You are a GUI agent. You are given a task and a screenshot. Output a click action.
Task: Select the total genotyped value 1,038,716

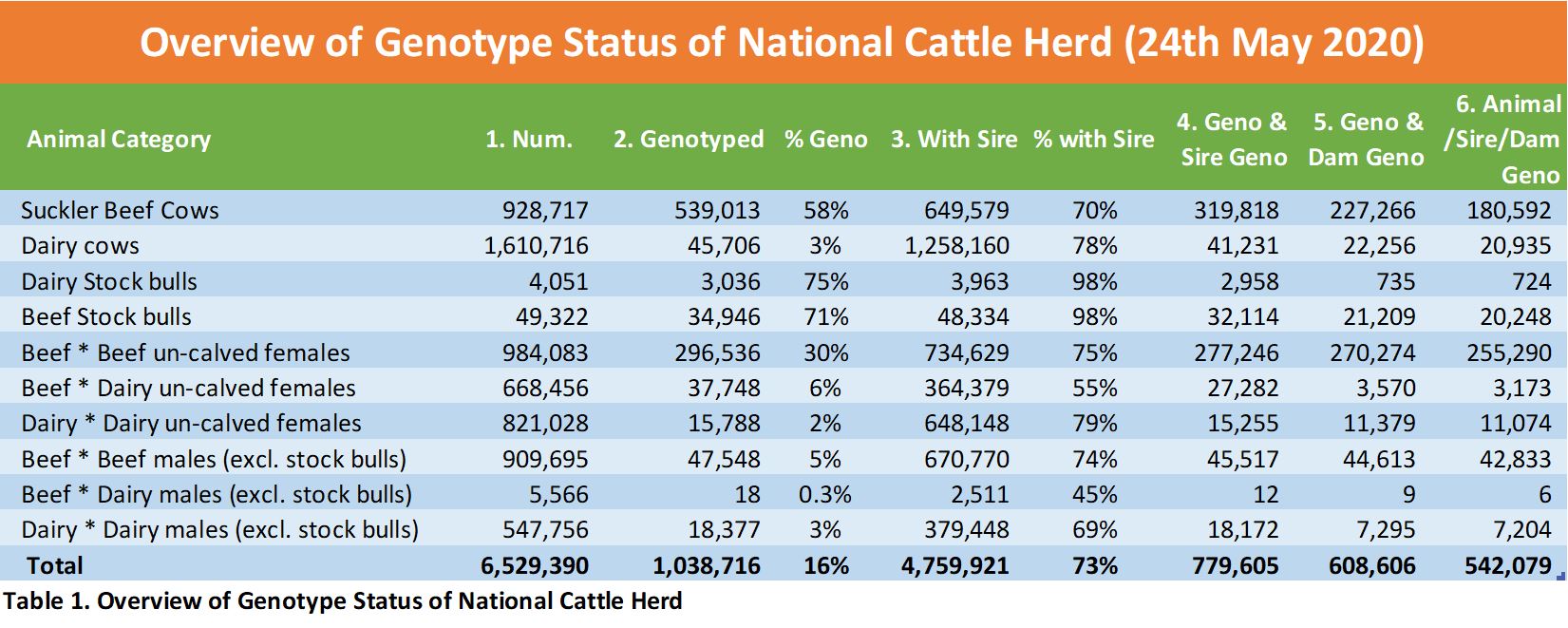[x=707, y=565]
